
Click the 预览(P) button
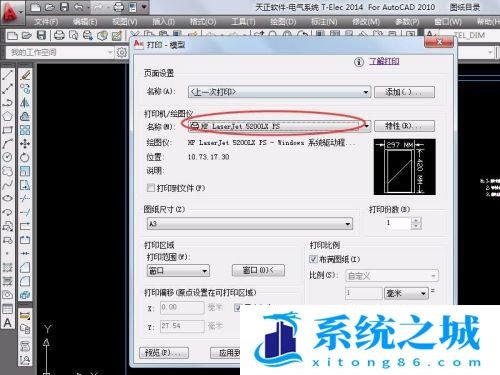pos(164,353)
